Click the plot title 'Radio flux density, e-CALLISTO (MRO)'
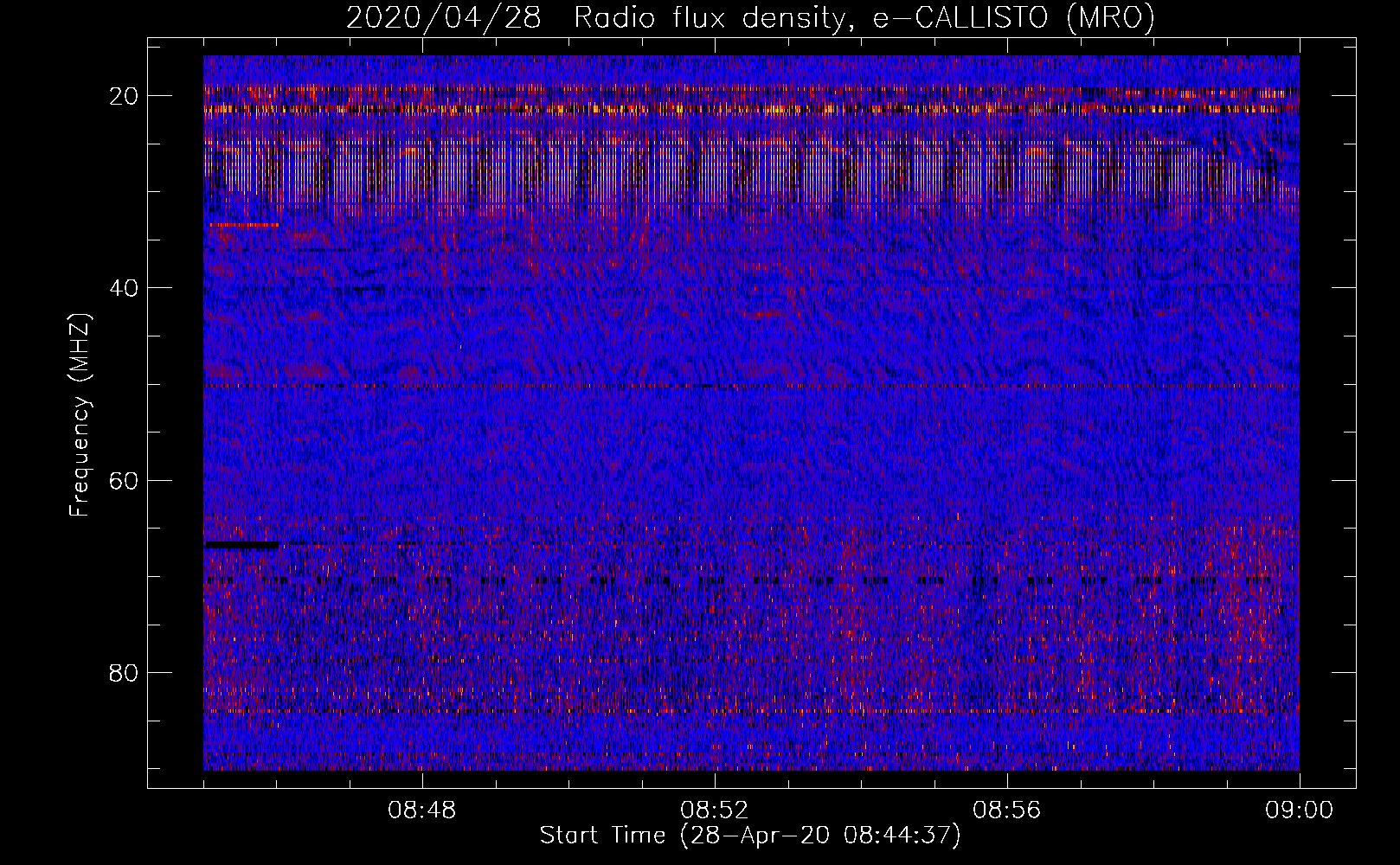The height and width of the screenshot is (865, 1400). click(x=864, y=16)
